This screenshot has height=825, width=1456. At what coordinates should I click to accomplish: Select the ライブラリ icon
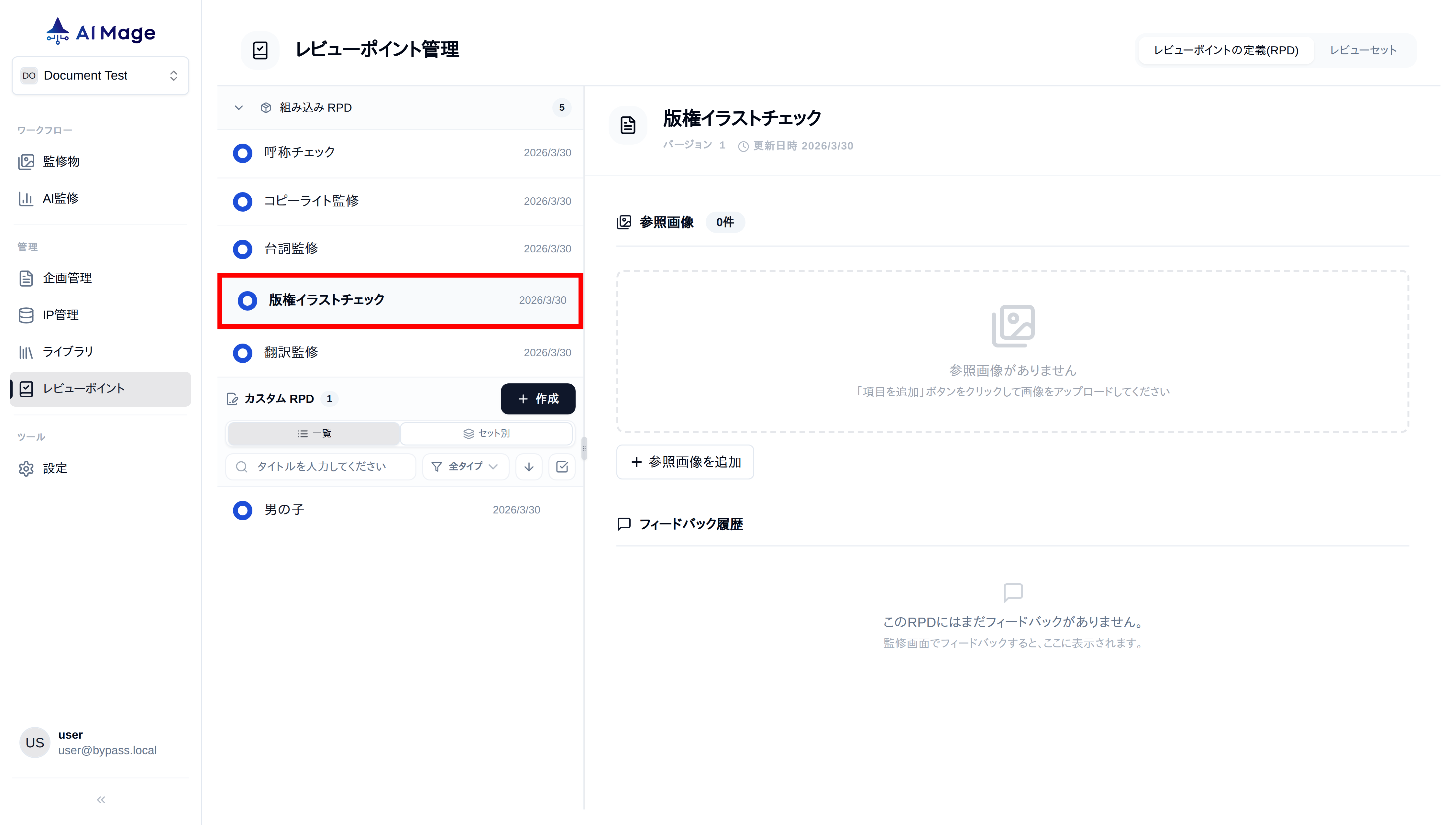pos(27,352)
